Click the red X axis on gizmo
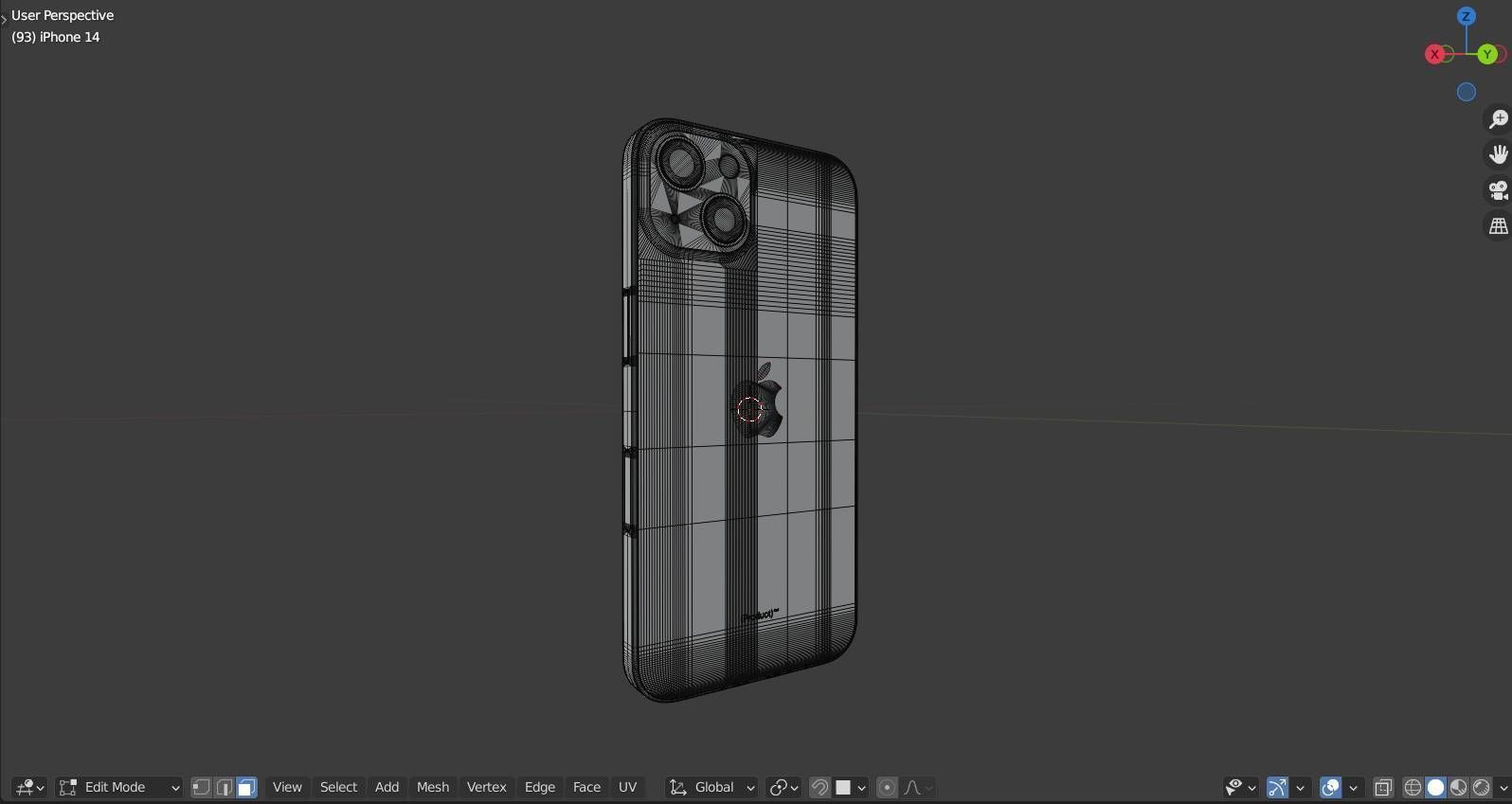The image size is (1512, 804). click(1434, 55)
